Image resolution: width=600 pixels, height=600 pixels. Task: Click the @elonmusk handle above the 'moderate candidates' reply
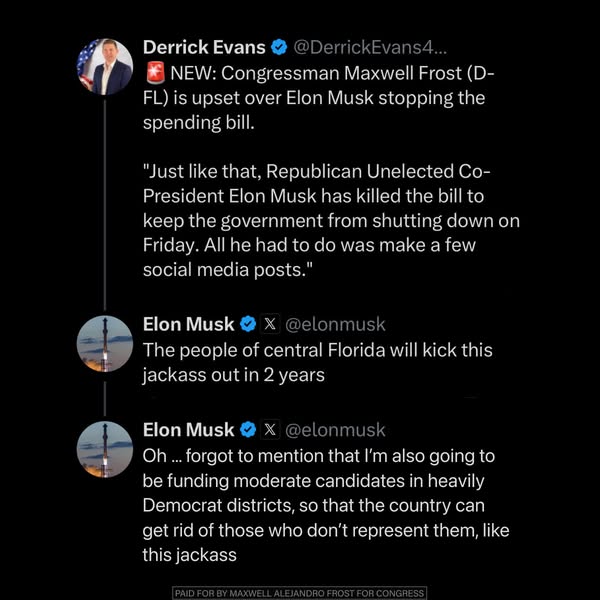336,430
